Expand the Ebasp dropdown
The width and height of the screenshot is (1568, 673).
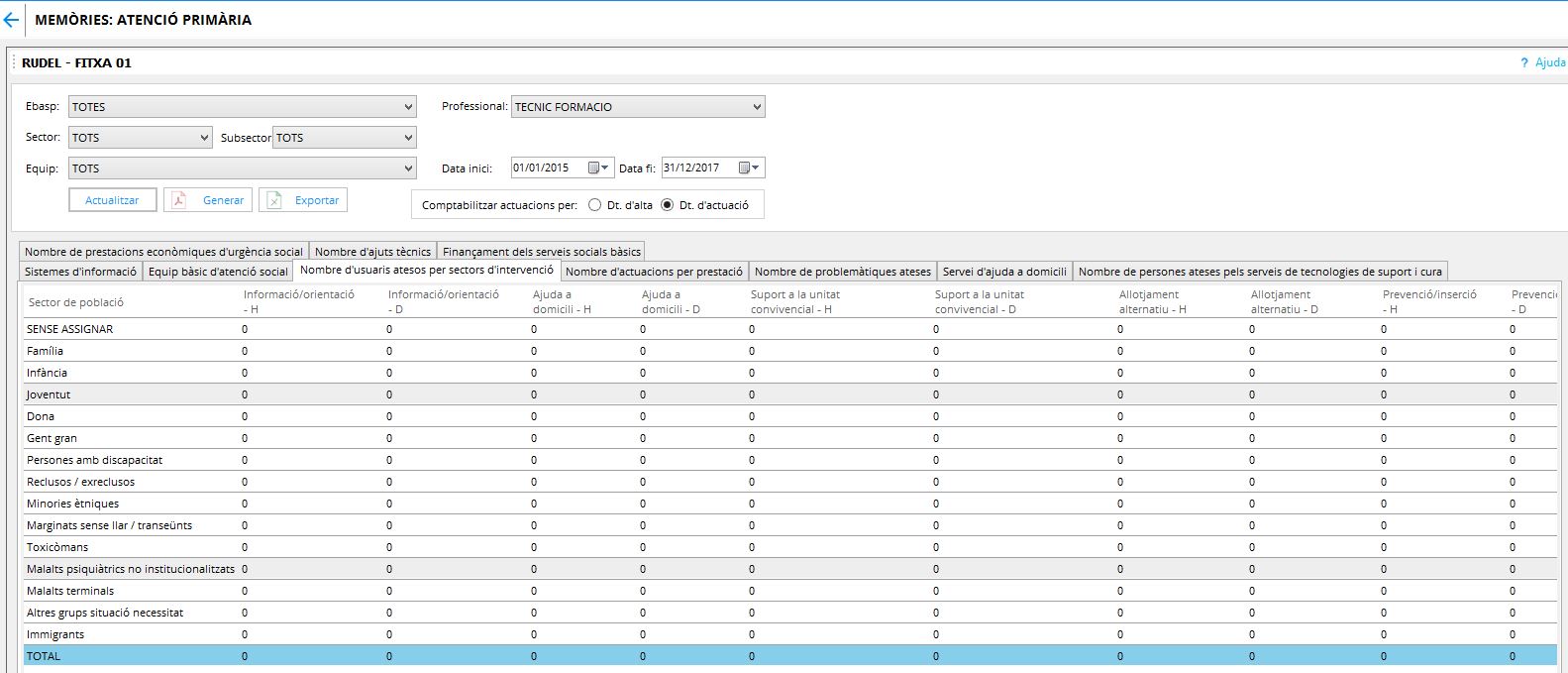coord(243,107)
